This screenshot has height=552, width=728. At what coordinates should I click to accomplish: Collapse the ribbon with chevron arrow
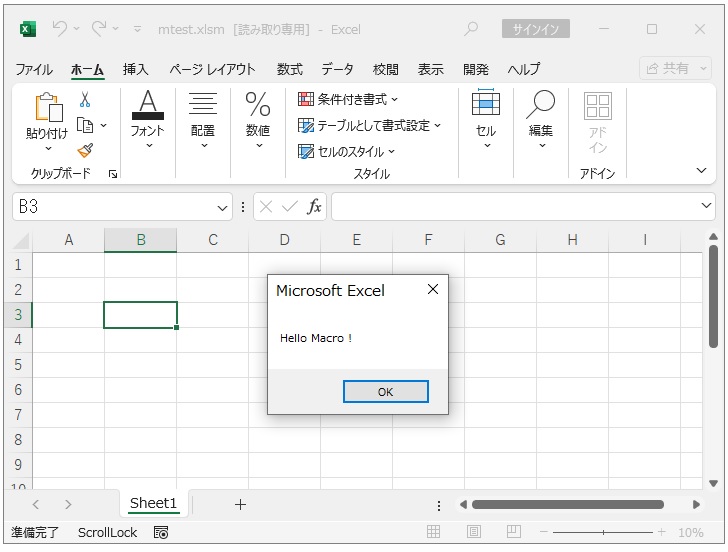702,170
